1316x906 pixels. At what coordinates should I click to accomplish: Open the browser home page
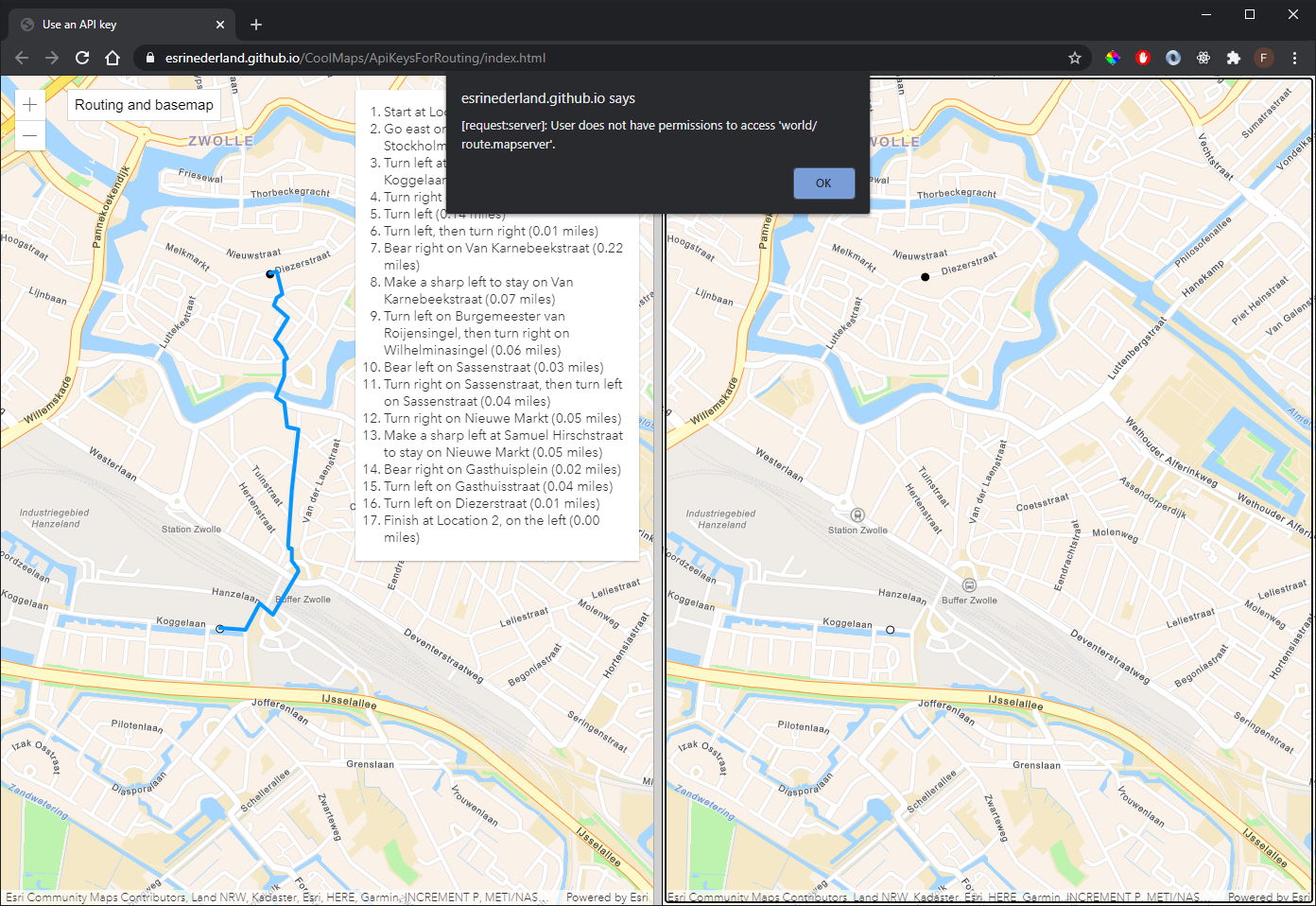click(113, 58)
